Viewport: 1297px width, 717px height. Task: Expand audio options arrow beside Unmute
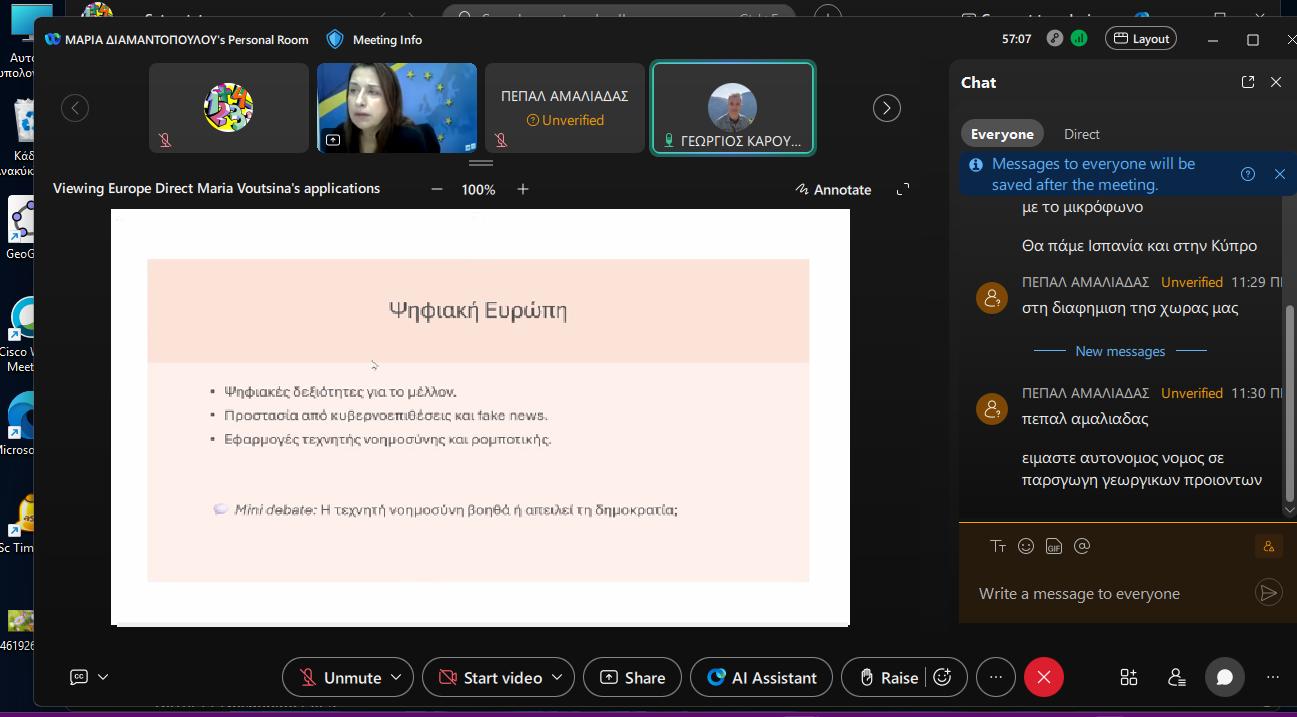pos(397,677)
